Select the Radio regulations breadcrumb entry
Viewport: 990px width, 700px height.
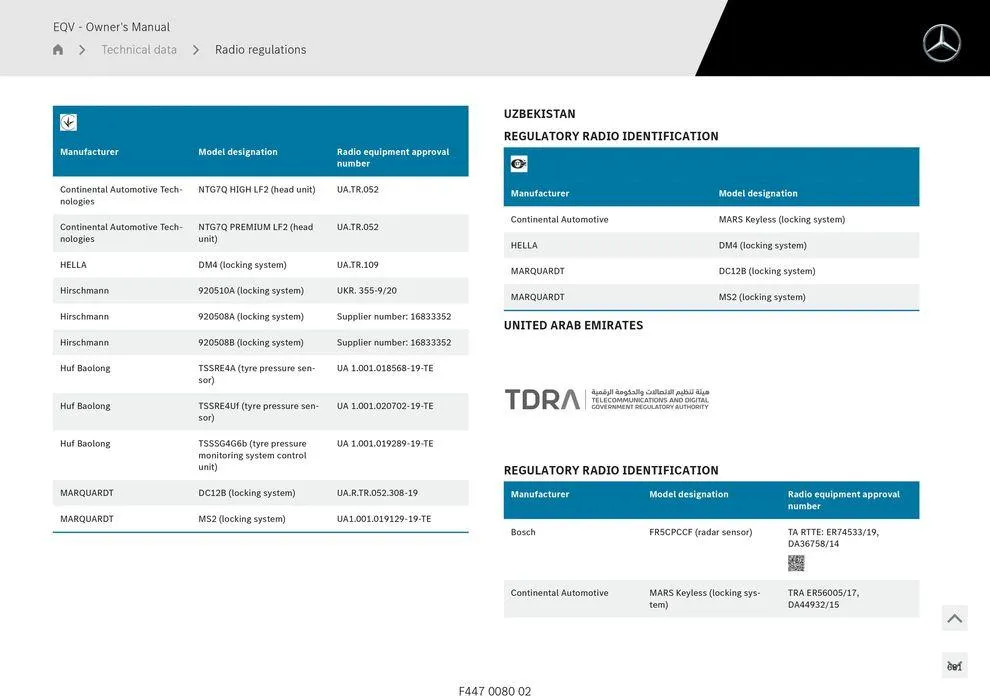(x=260, y=47)
